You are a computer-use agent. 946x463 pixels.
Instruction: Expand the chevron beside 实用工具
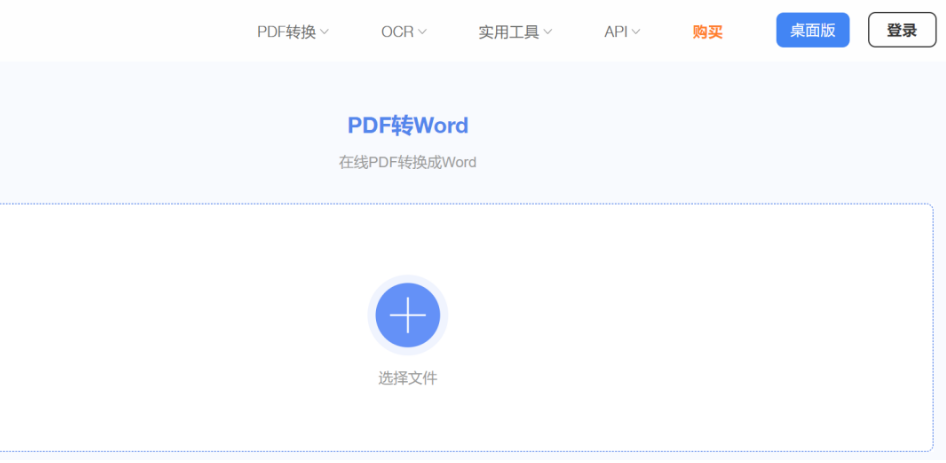(547, 32)
